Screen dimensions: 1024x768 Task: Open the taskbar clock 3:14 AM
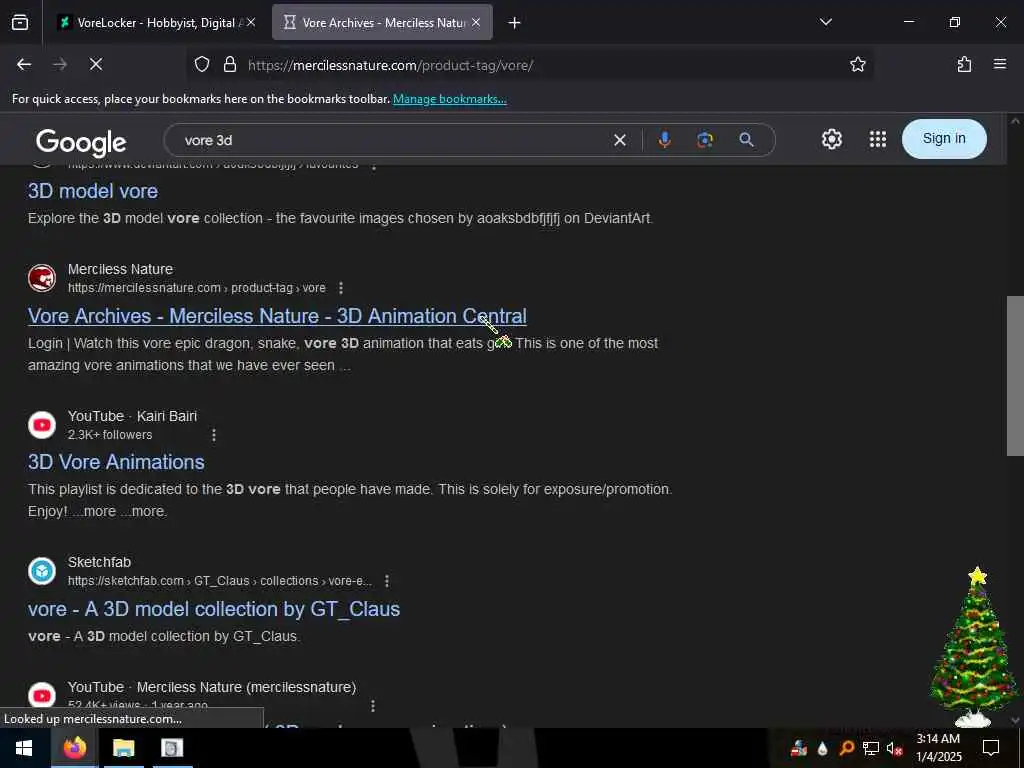(x=938, y=748)
